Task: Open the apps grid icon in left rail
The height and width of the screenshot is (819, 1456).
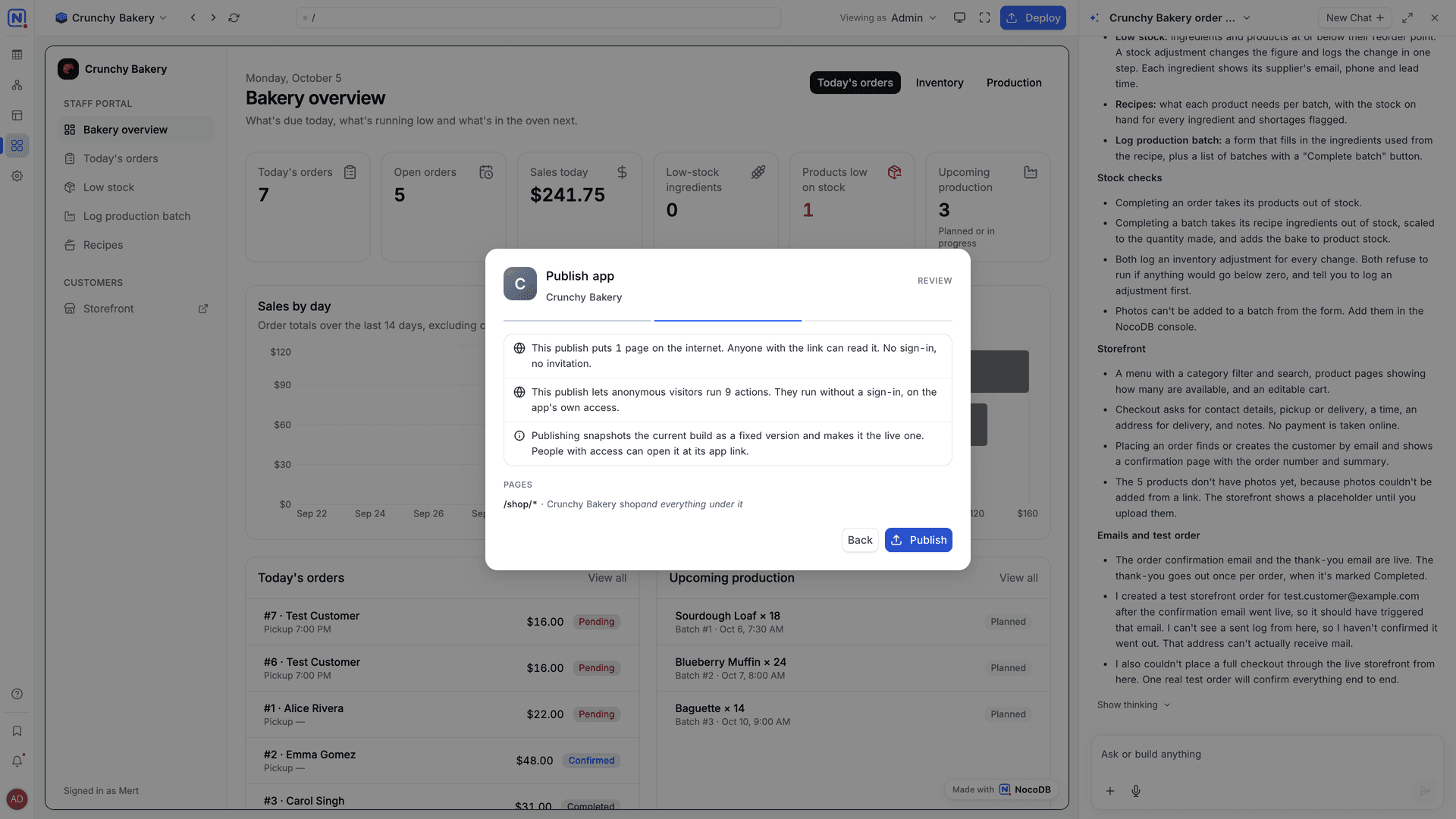Action: tap(17, 146)
